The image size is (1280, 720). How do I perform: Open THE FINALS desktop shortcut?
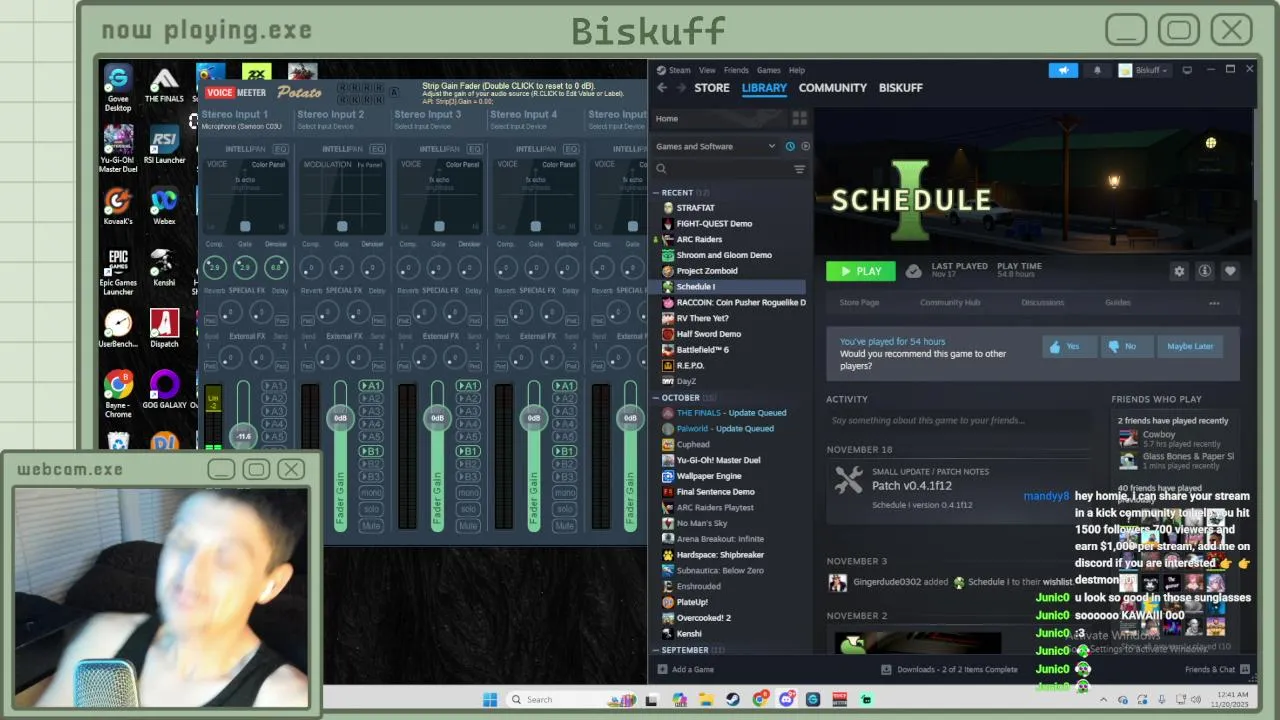point(164,86)
